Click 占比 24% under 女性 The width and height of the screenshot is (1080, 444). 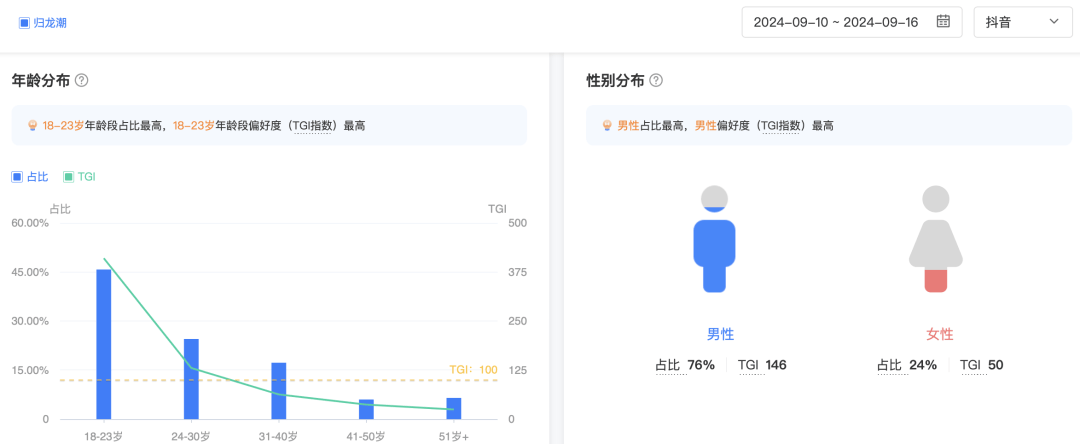(906, 365)
